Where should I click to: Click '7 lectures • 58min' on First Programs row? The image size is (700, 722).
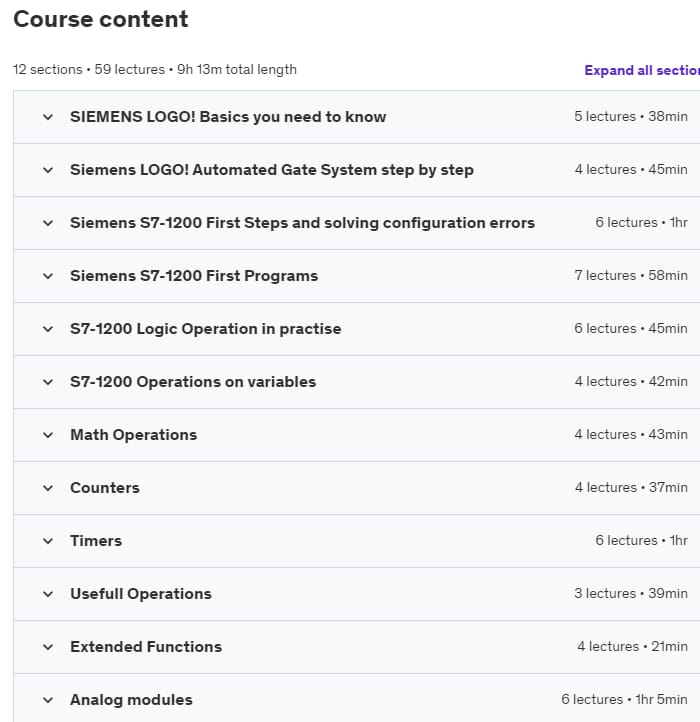coord(630,276)
